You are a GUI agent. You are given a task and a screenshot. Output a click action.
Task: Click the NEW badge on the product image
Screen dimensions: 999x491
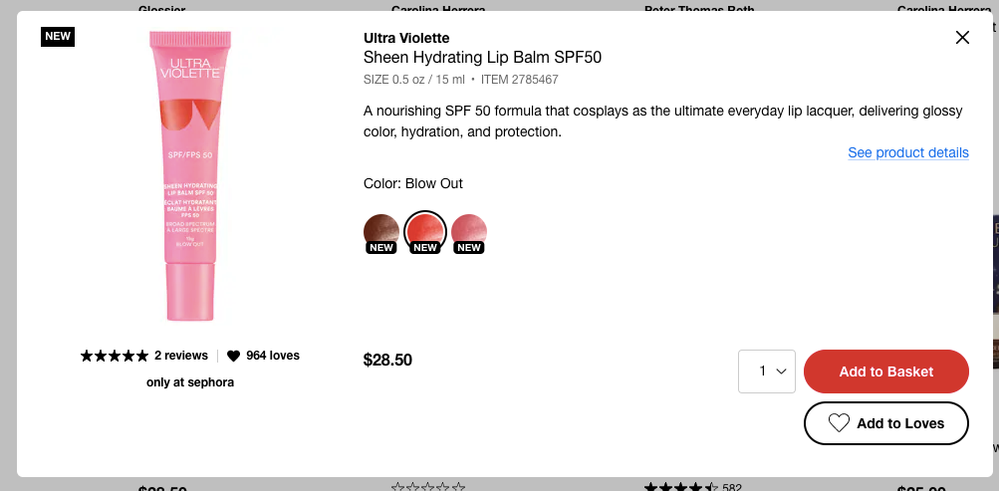[57, 36]
